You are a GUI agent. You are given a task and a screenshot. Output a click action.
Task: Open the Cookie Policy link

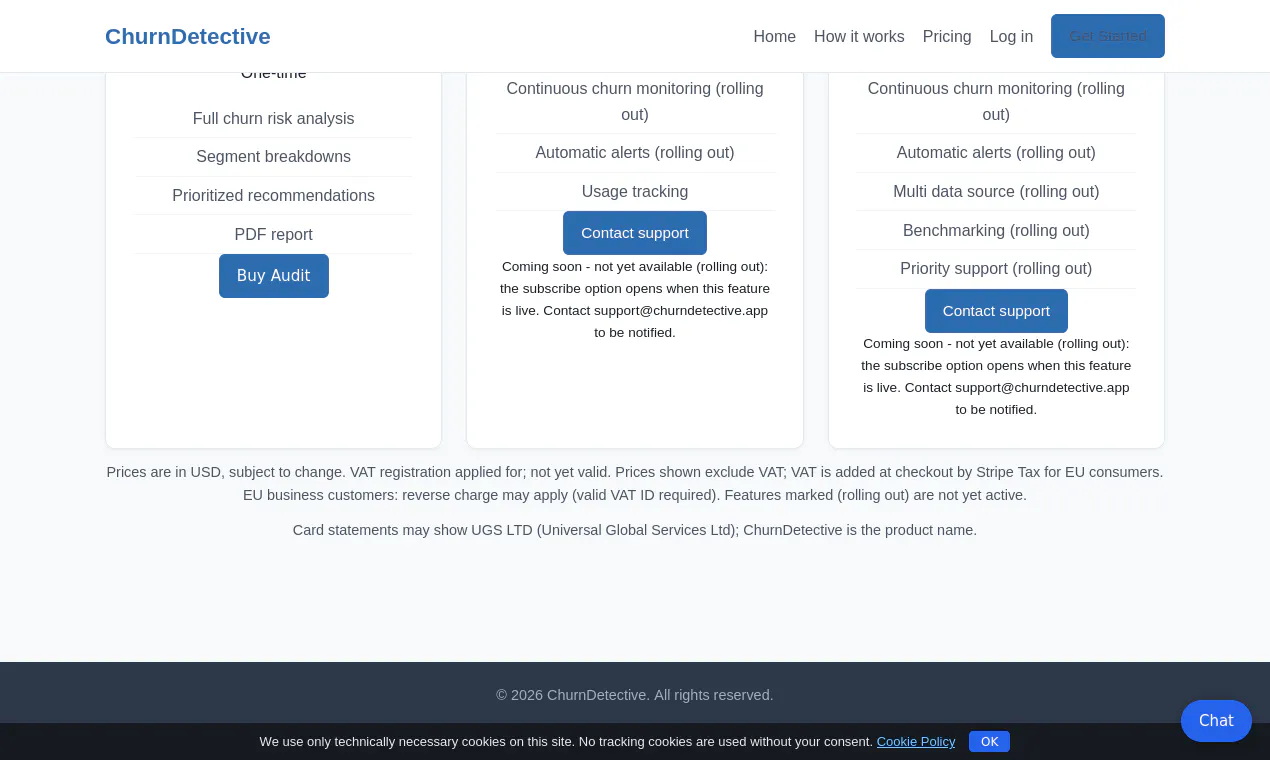[916, 742]
